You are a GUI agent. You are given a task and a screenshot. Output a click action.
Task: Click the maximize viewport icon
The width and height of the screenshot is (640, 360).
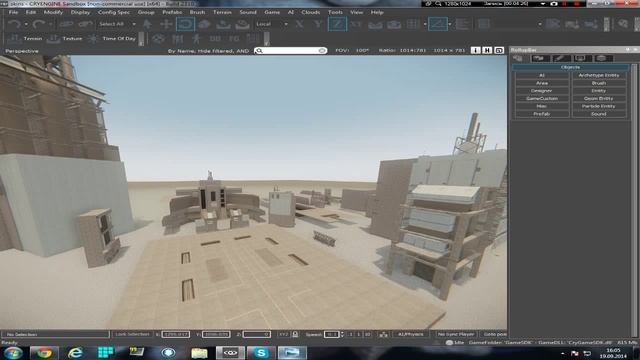499,50
